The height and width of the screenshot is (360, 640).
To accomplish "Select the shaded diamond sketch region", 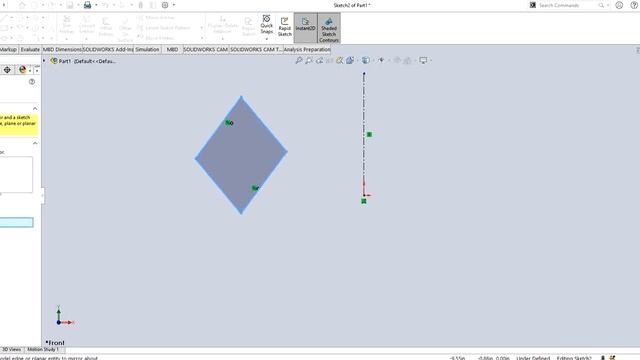I will point(241,155).
